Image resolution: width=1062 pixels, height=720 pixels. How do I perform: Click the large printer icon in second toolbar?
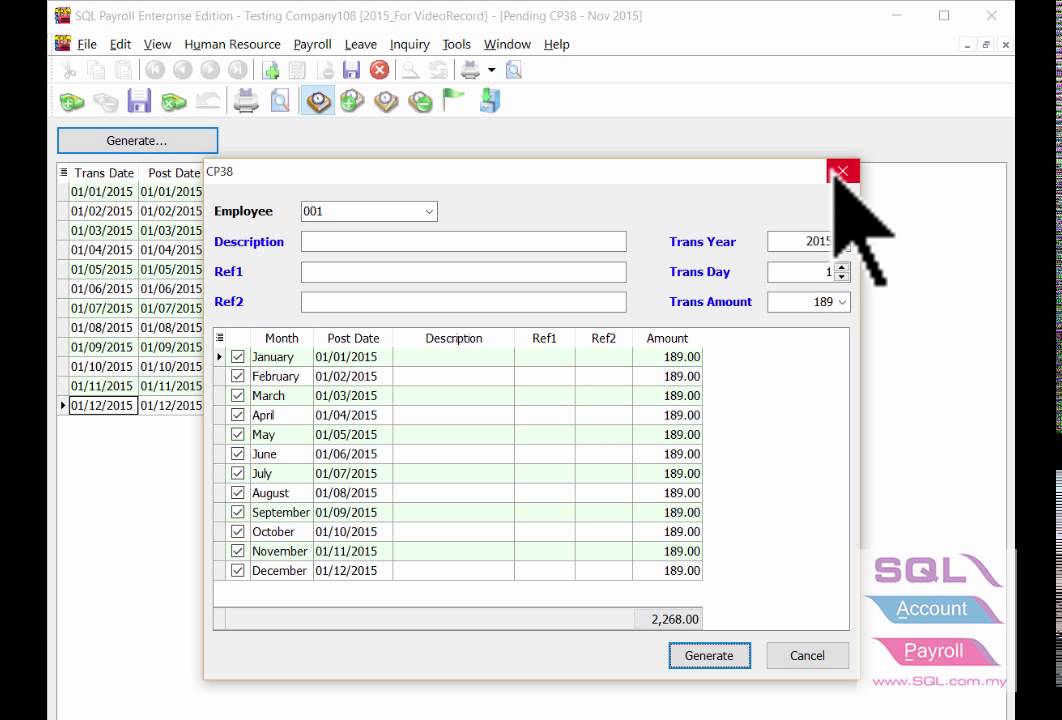pyautogui.click(x=246, y=102)
